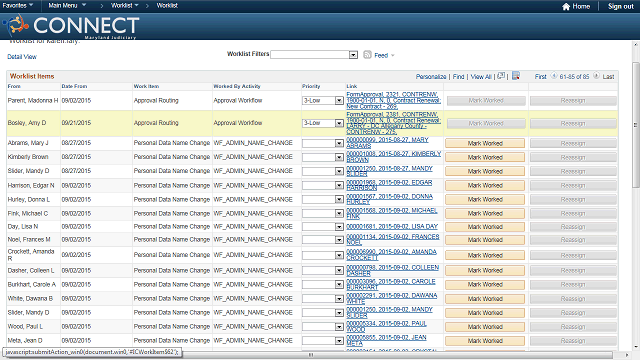Show previous rows arrow icon
The width and height of the screenshot is (640, 360).
point(554,76)
